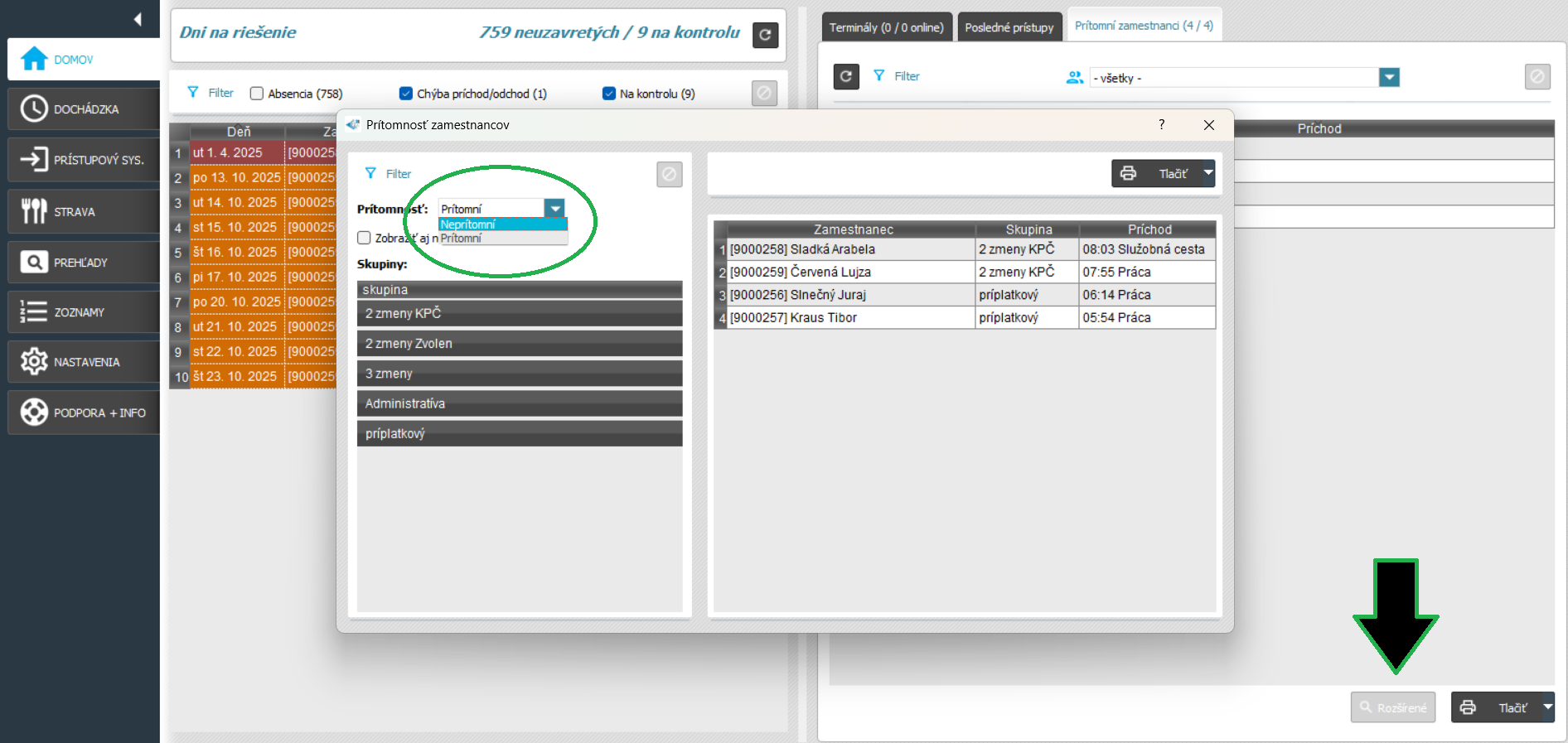1568x743 pixels.
Task: Click the Podpora + Info lifebuoy icon
Action: click(x=34, y=413)
